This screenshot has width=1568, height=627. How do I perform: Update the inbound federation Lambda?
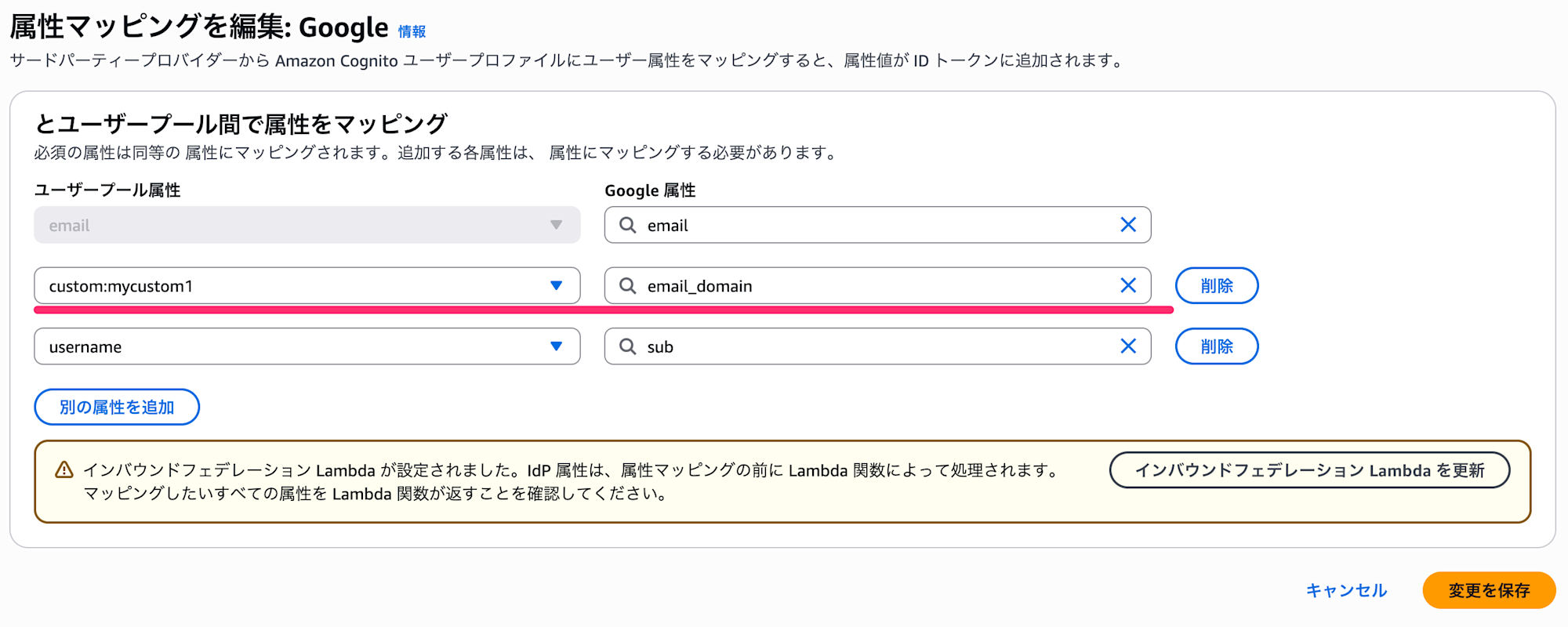click(1308, 470)
